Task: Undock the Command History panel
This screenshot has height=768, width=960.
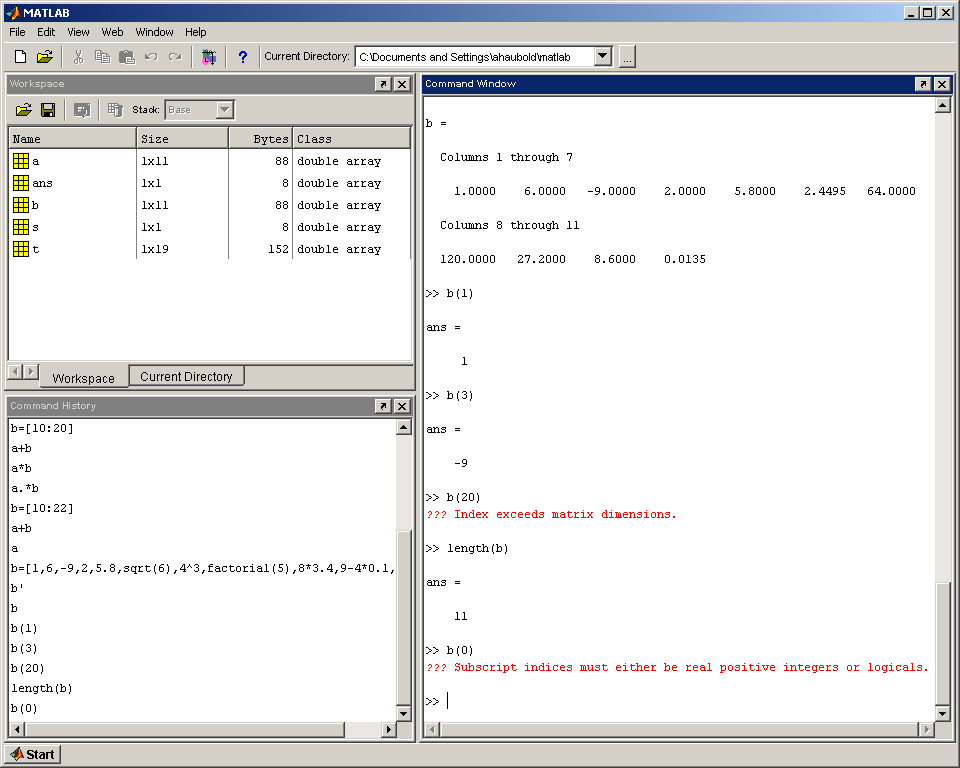Action: click(383, 406)
